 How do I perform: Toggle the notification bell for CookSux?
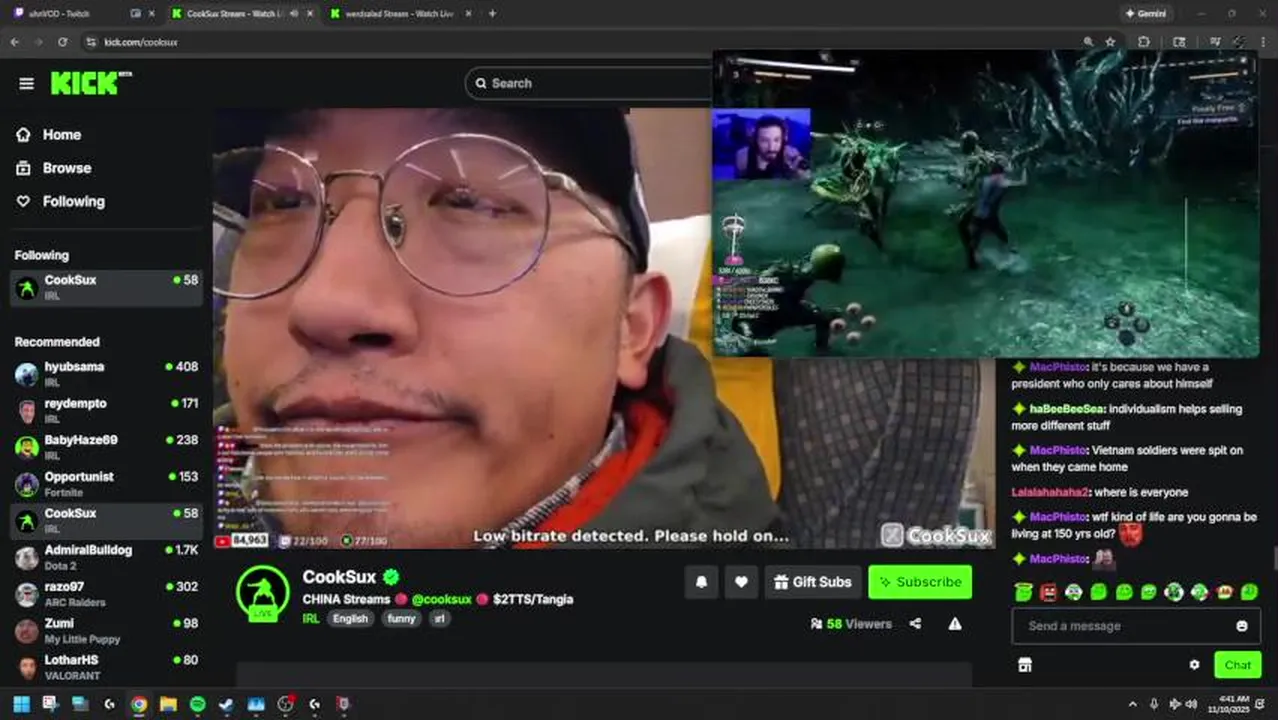(701, 582)
